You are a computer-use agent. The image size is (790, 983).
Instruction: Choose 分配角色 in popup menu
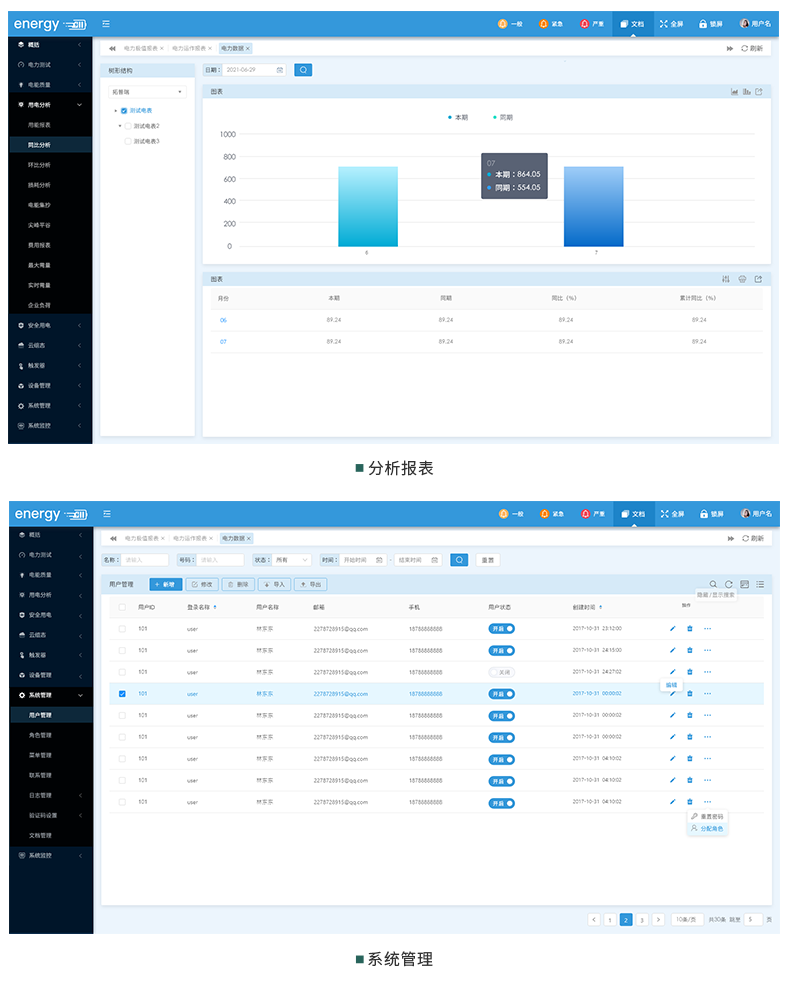pos(707,829)
